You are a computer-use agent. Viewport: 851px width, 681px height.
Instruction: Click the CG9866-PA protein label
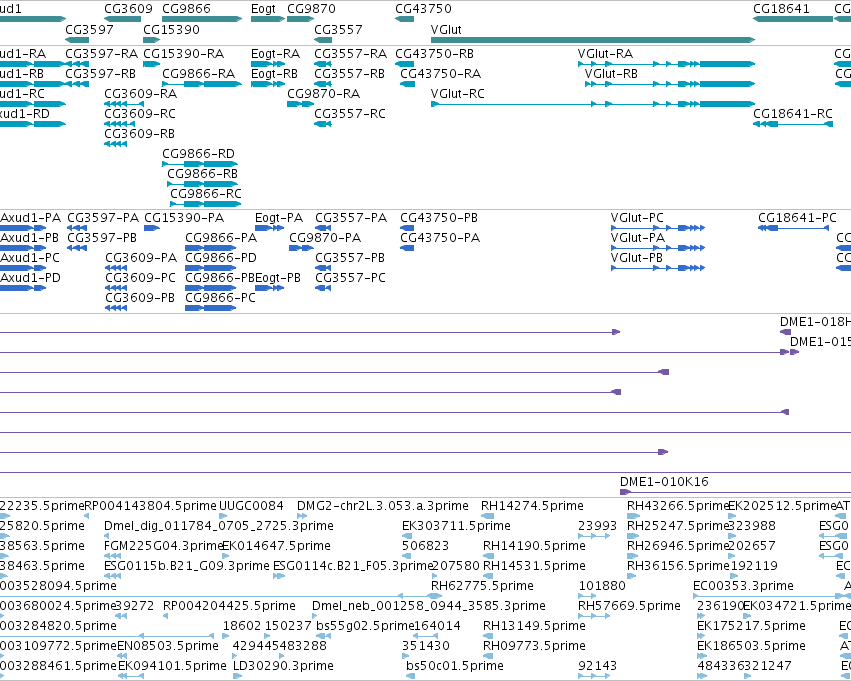(x=221, y=238)
